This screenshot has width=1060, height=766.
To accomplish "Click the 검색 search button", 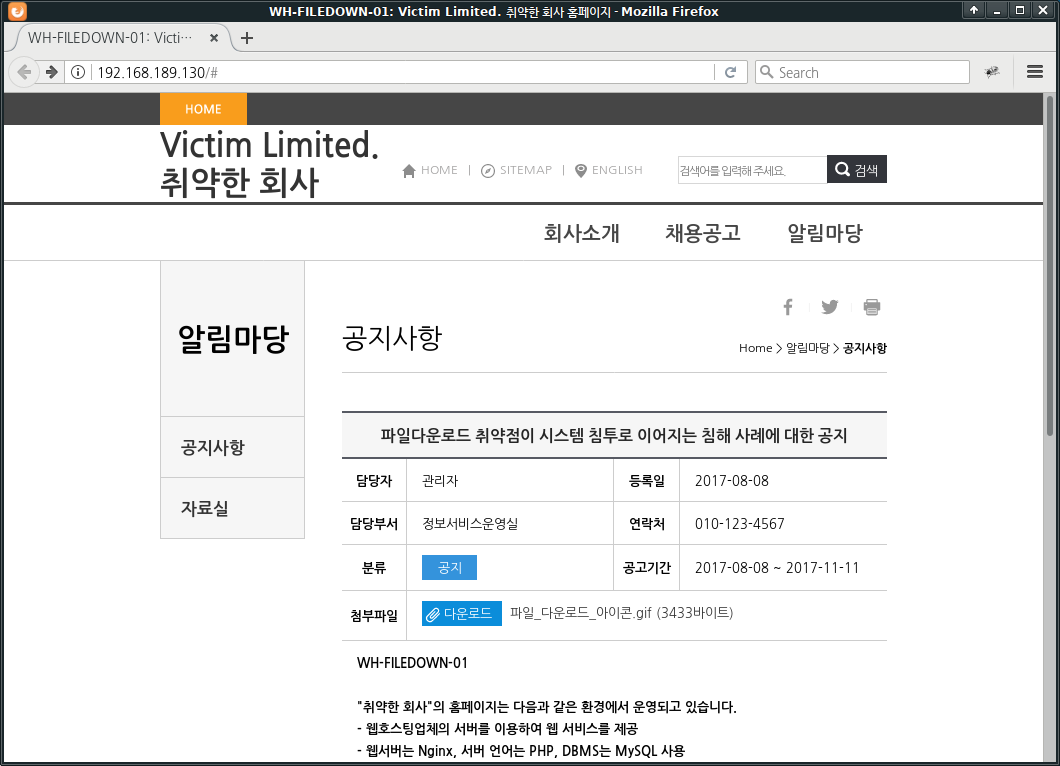I will tap(857, 169).
